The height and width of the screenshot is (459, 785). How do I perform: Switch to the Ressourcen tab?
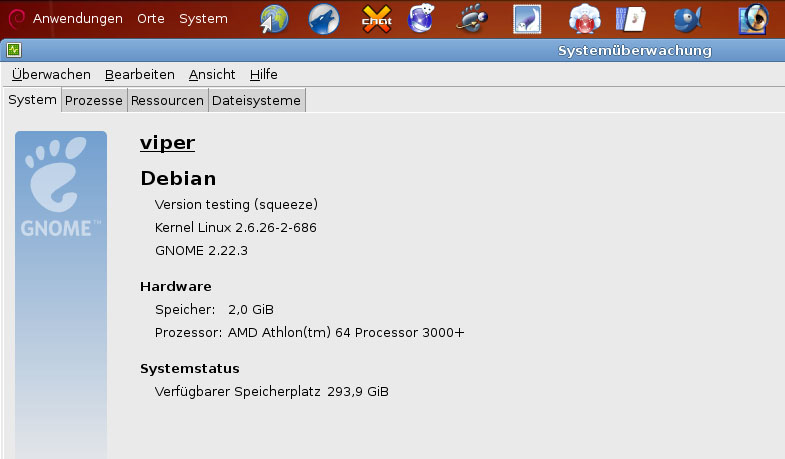coord(167,100)
